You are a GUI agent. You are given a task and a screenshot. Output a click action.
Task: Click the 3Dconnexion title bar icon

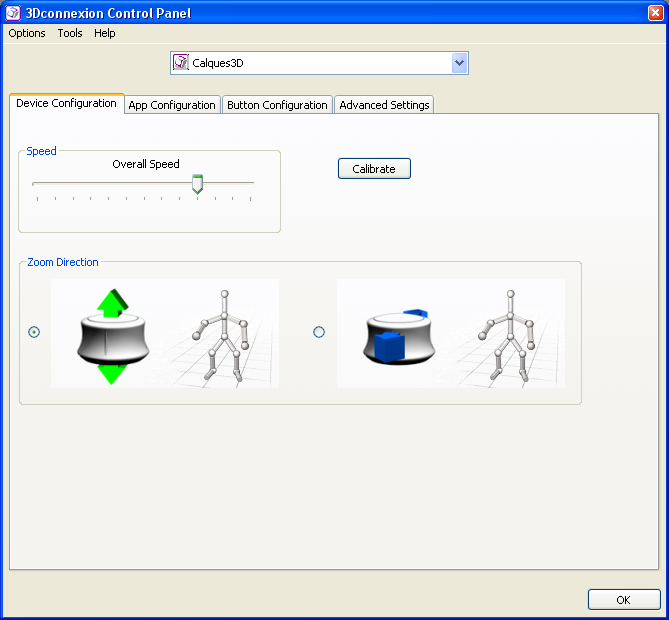[x=13, y=13]
